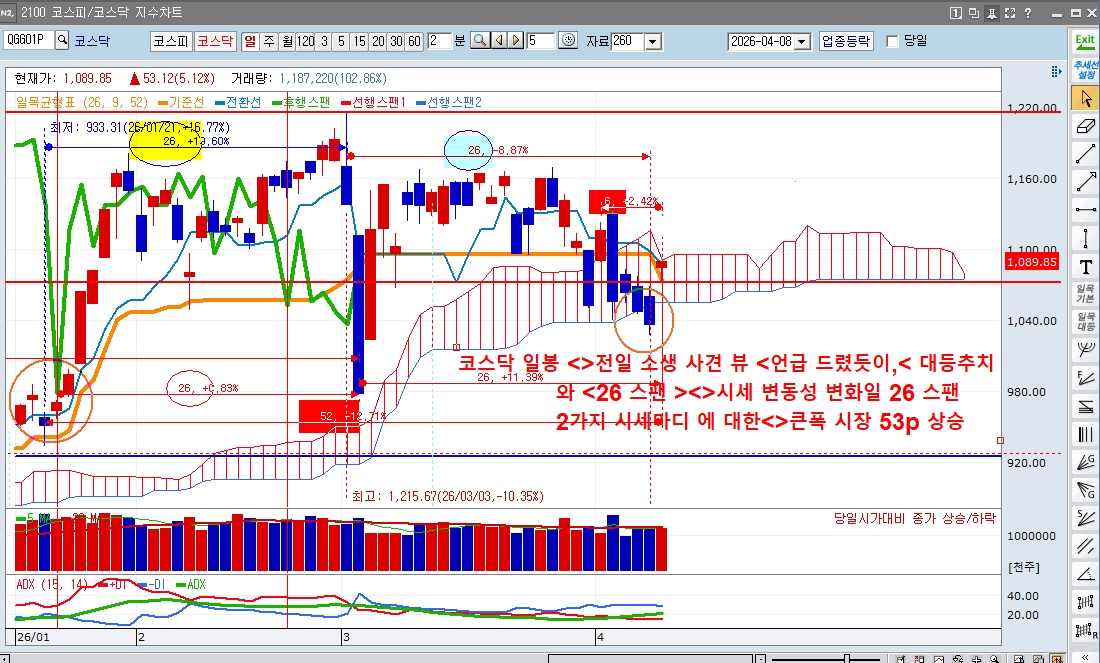Select the 30 minute period button
The height and width of the screenshot is (663, 1100).
[x=396, y=41]
